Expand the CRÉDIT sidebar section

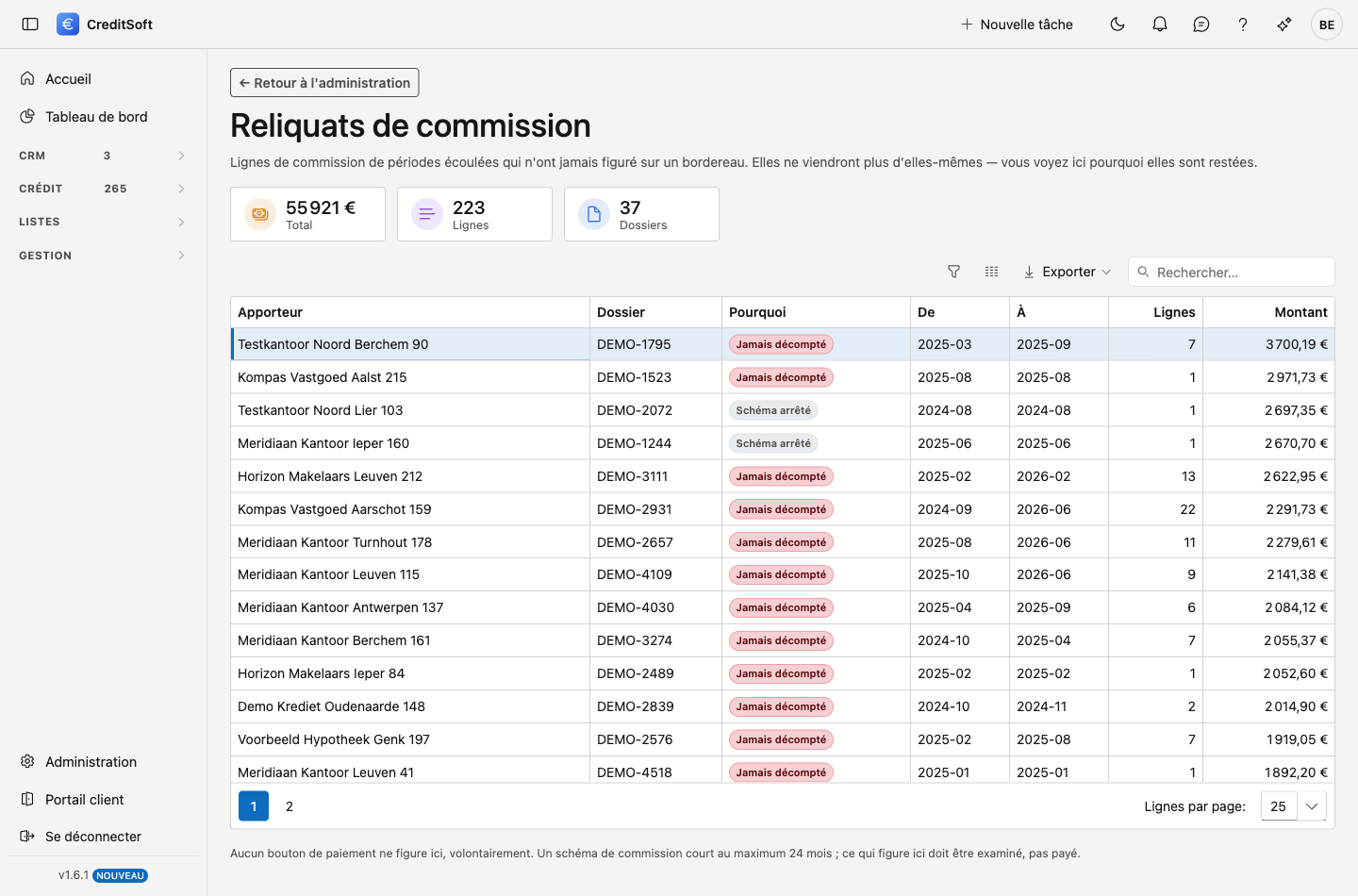(102, 189)
